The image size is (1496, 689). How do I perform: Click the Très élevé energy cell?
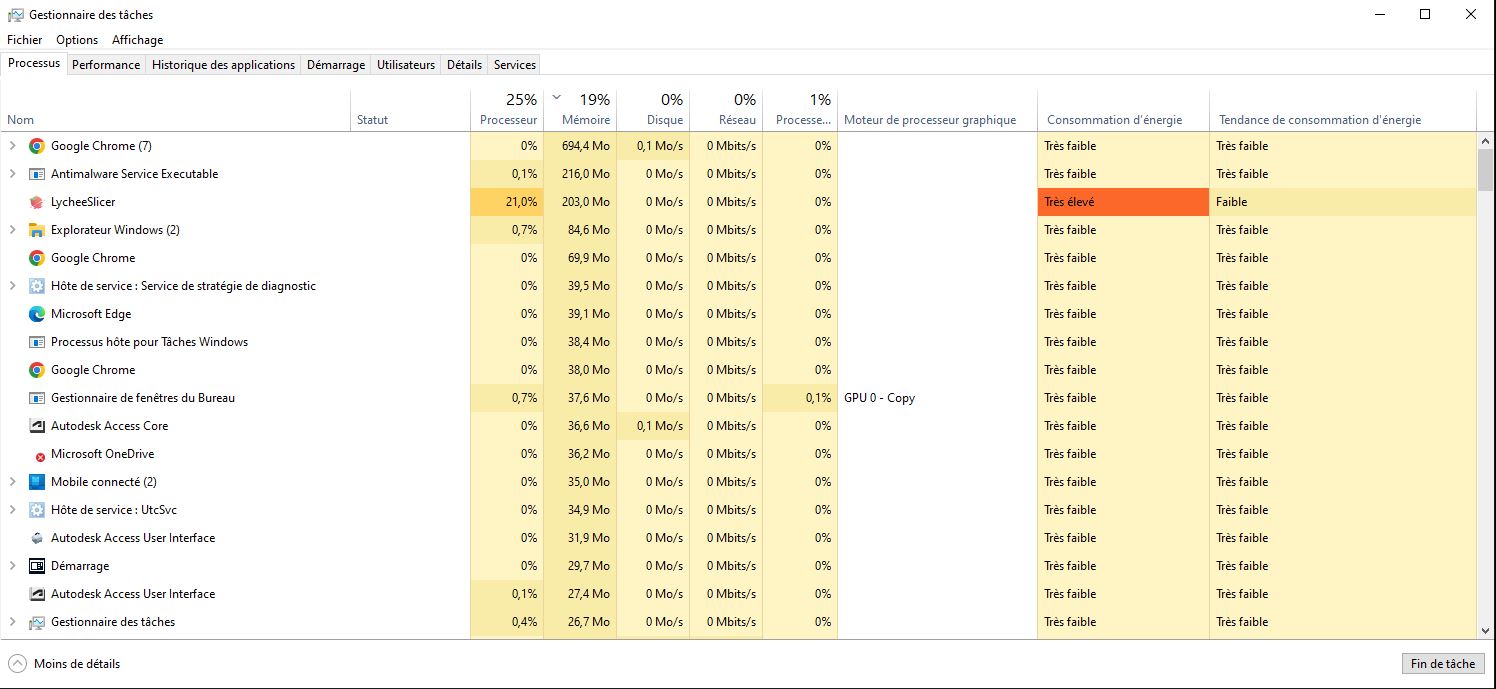(x=1123, y=202)
